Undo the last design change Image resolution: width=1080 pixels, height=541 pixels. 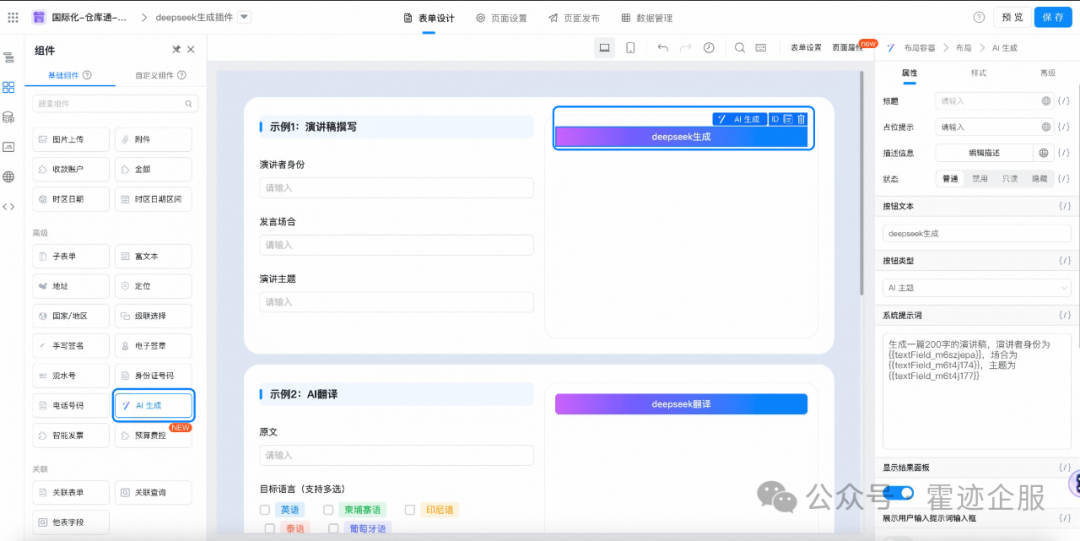pyautogui.click(x=663, y=48)
